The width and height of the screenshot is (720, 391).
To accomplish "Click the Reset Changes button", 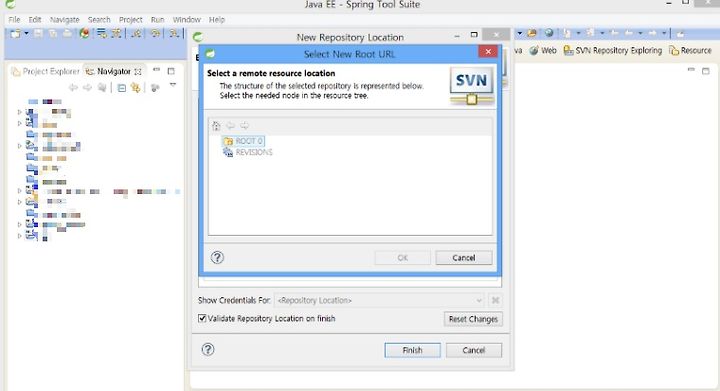I will pos(473,319).
